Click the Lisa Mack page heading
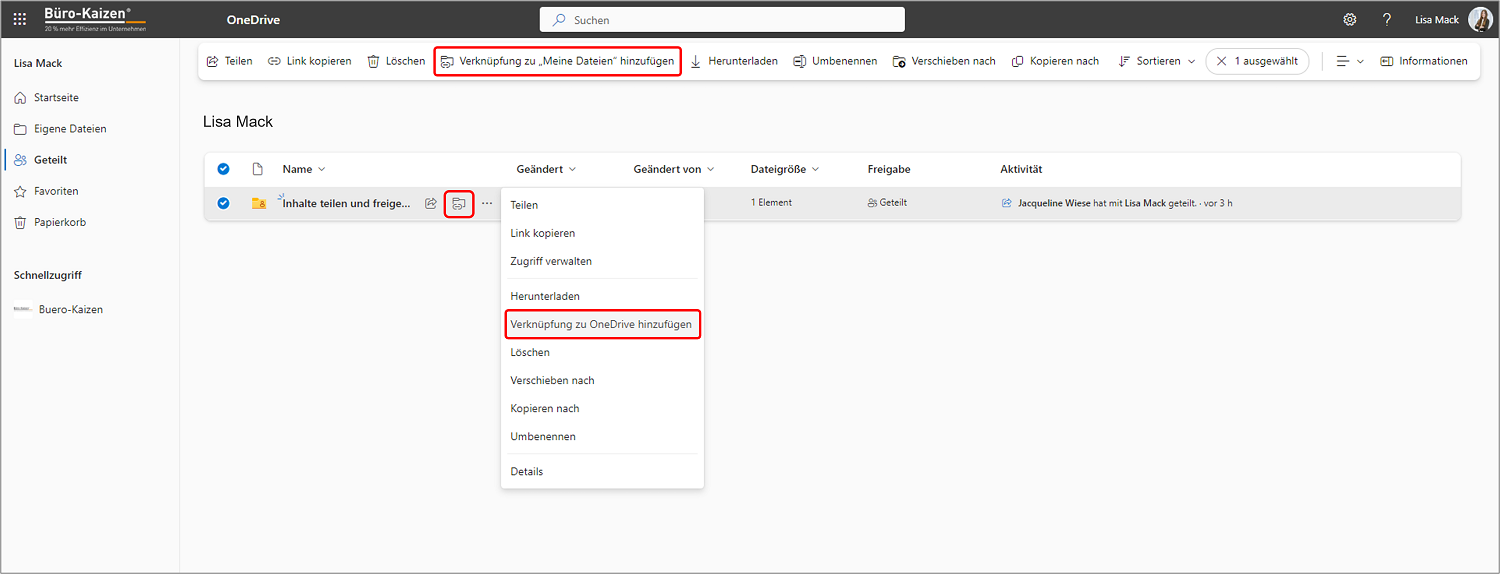Viewport: 1500px width, 574px height. click(x=238, y=121)
